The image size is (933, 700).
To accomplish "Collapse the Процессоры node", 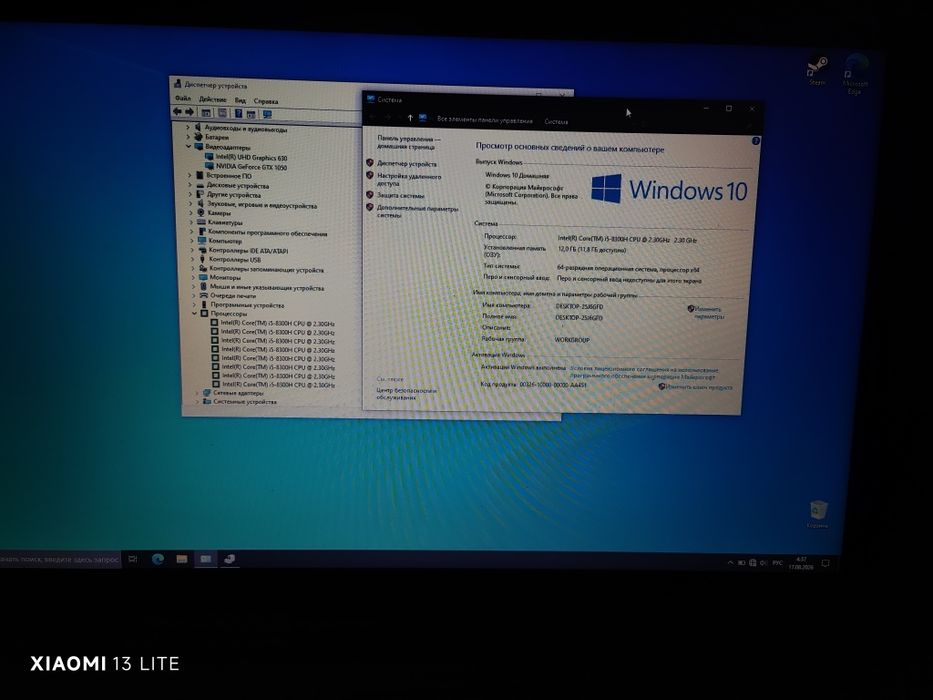I will (195, 314).
